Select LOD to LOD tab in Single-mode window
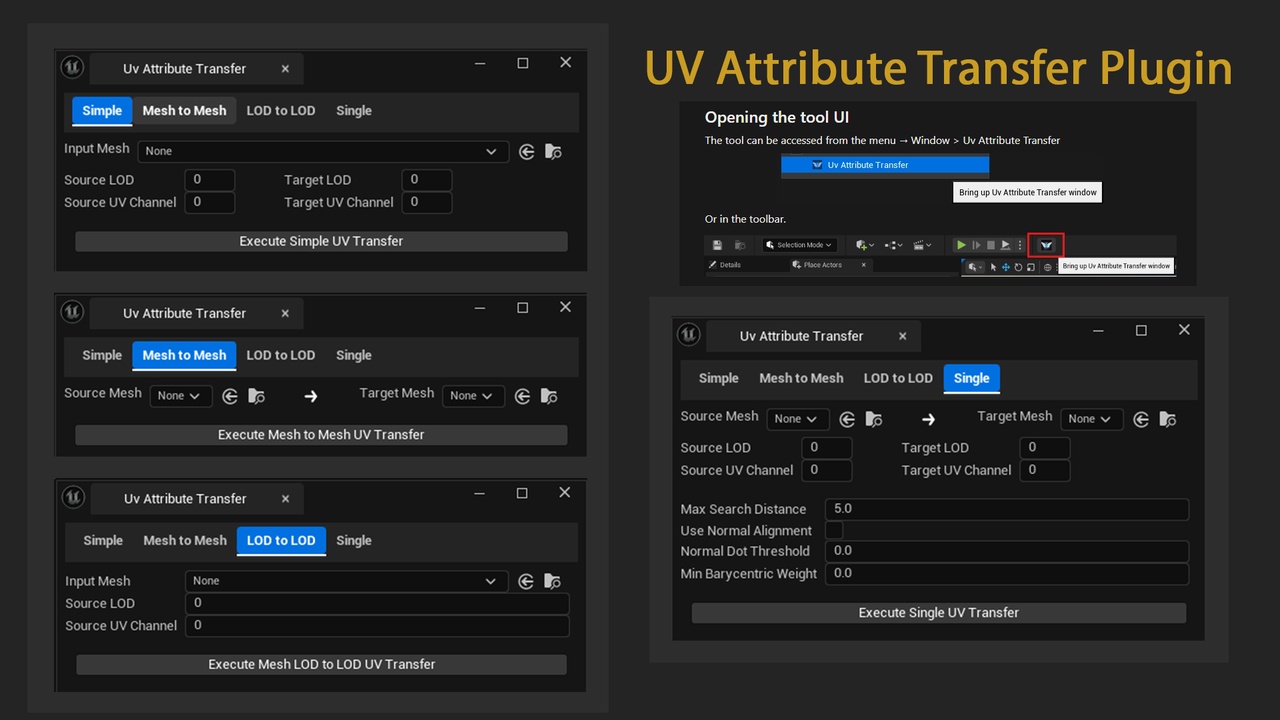 (898, 378)
